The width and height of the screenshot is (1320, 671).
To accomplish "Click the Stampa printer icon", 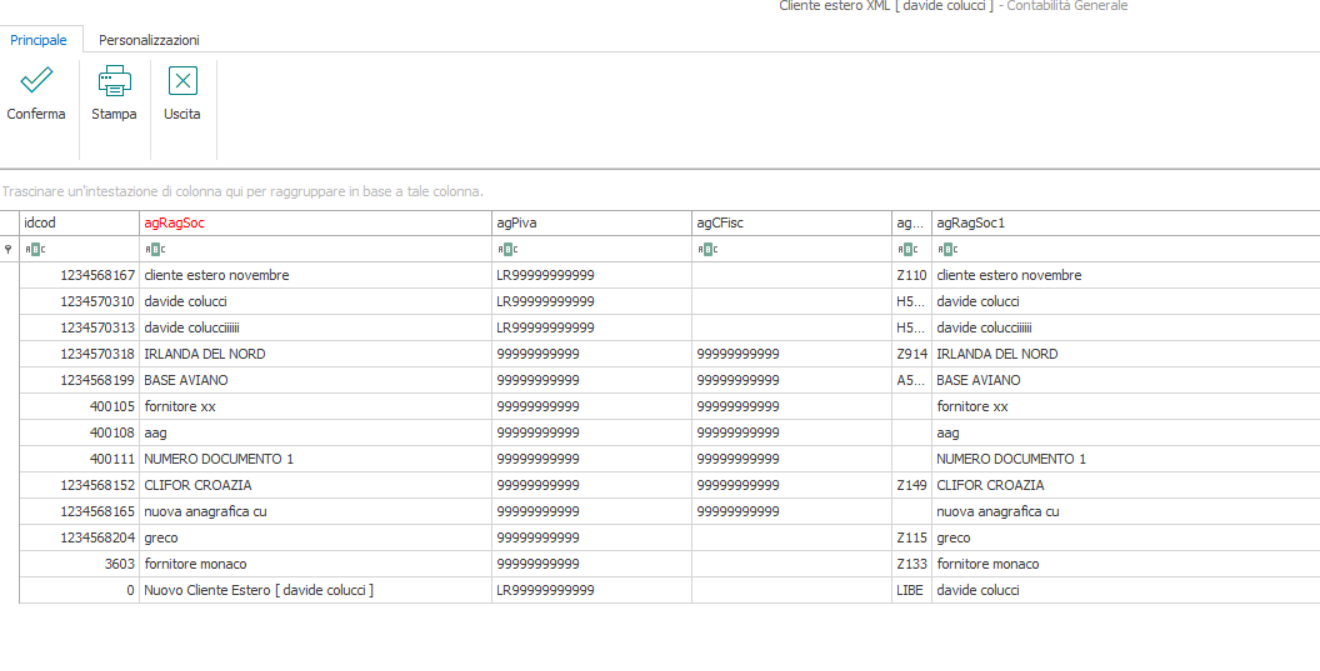I will tap(114, 81).
